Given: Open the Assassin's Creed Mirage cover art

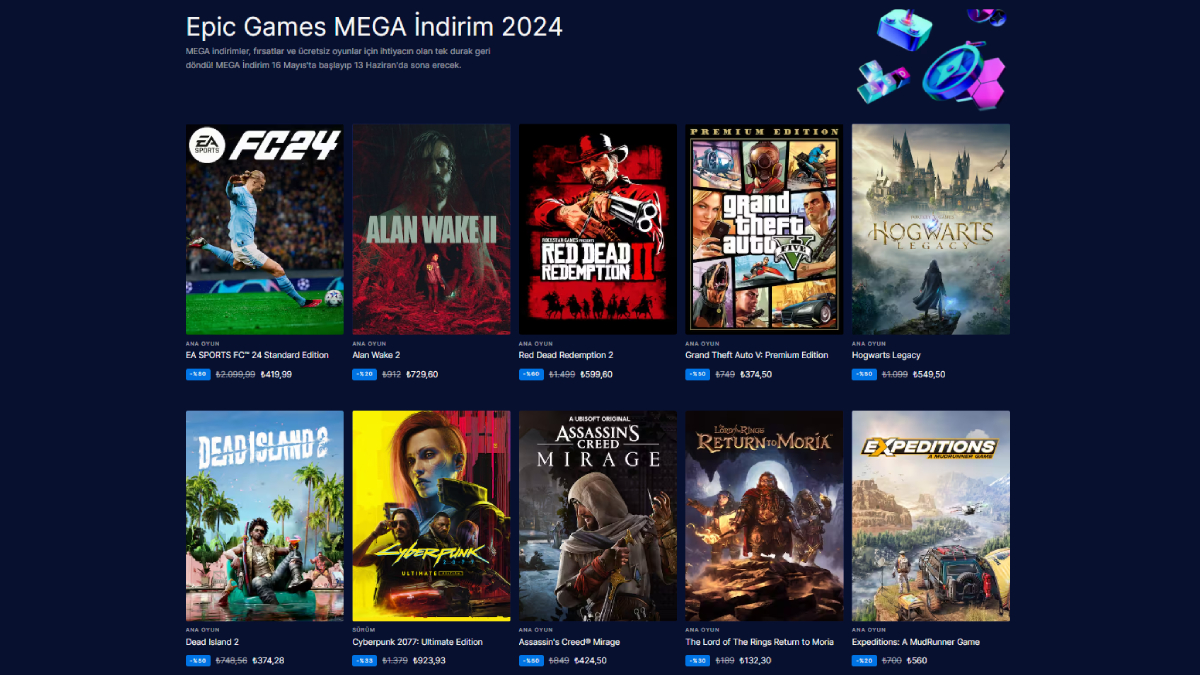Looking at the screenshot, I should [x=598, y=516].
